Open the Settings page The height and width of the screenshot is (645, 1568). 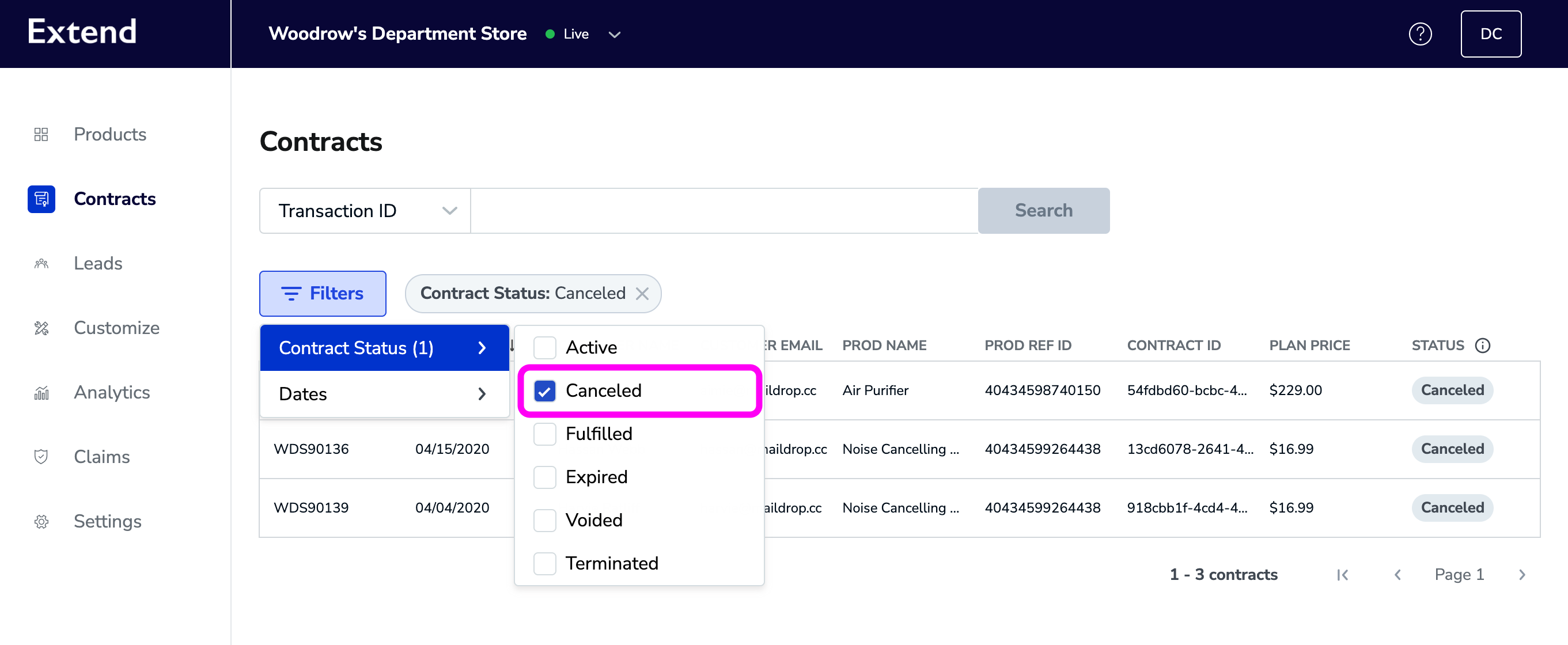[108, 522]
